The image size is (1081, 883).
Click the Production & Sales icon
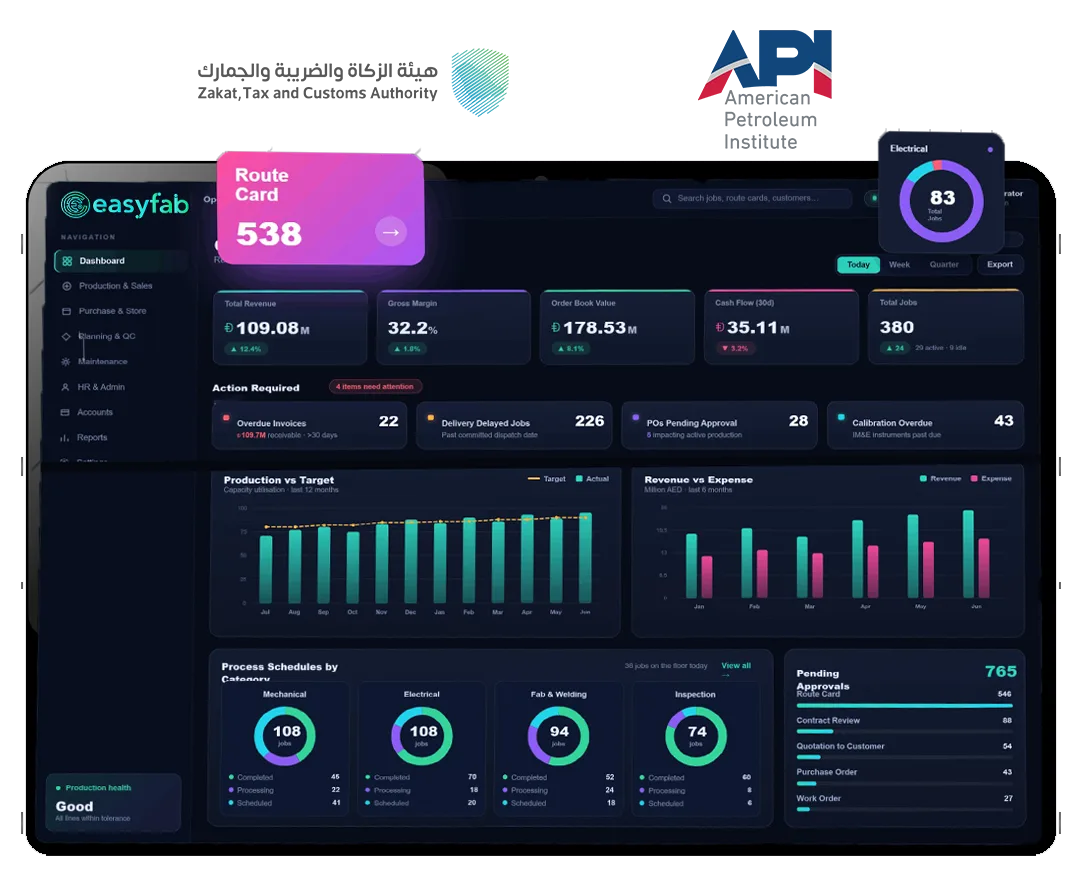point(67,286)
